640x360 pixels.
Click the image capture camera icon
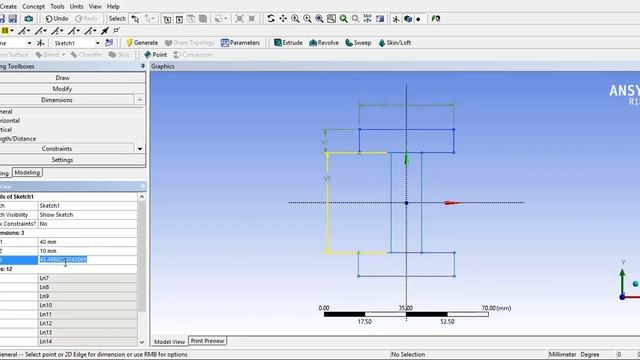pos(29,18)
